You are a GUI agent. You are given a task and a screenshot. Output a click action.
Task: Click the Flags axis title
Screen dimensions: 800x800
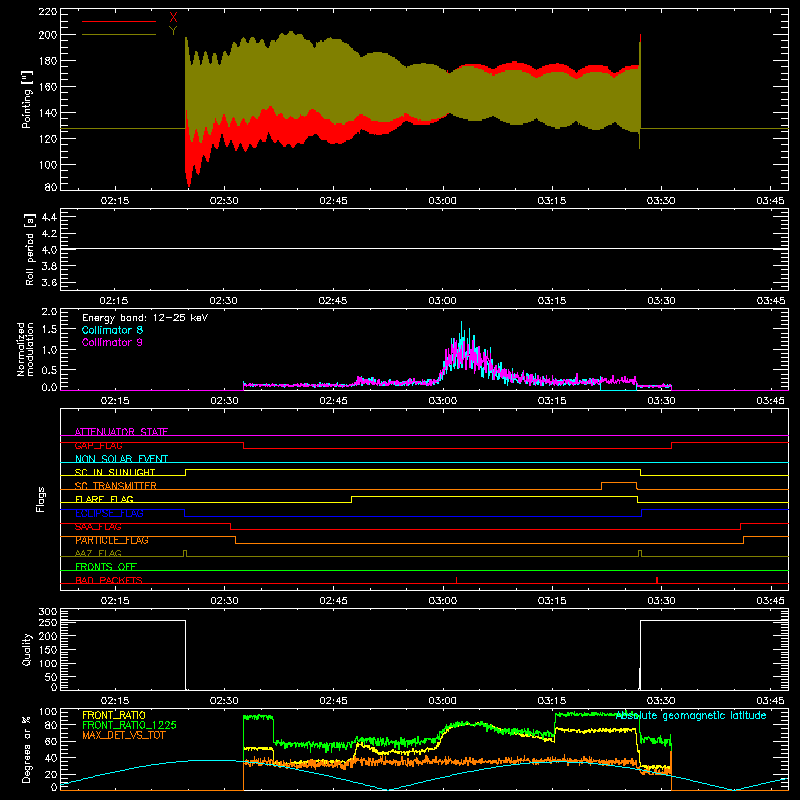point(40,499)
